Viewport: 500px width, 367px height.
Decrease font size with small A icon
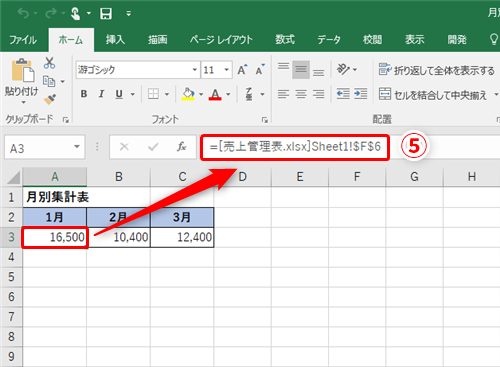coord(260,70)
